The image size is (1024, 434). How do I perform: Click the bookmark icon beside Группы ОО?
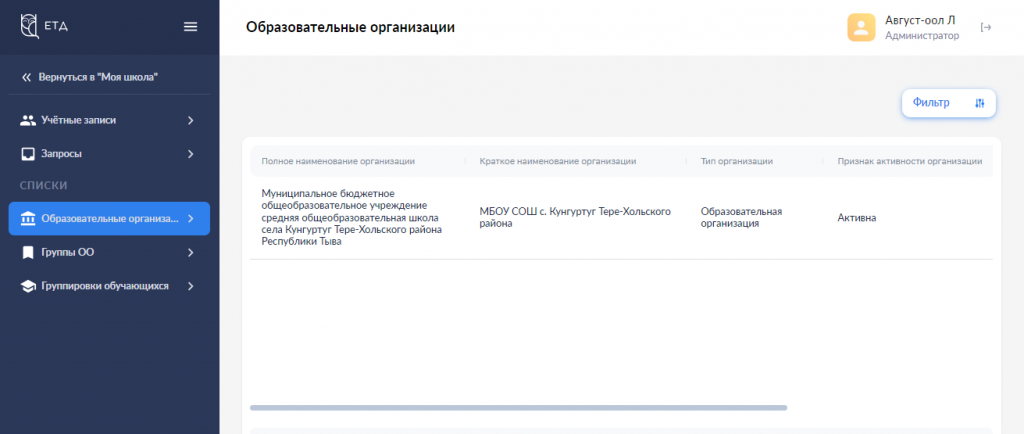tap(28, 252)
